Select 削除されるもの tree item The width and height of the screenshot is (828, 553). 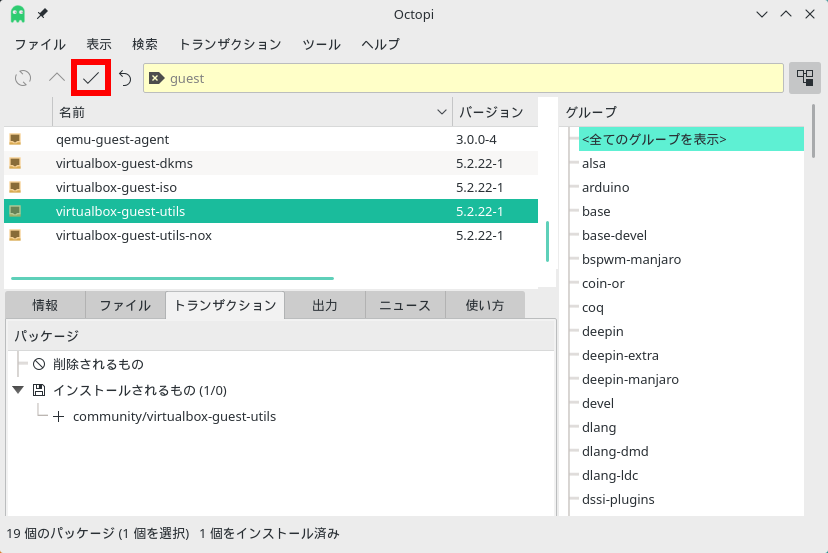click(x=98, y=364)
